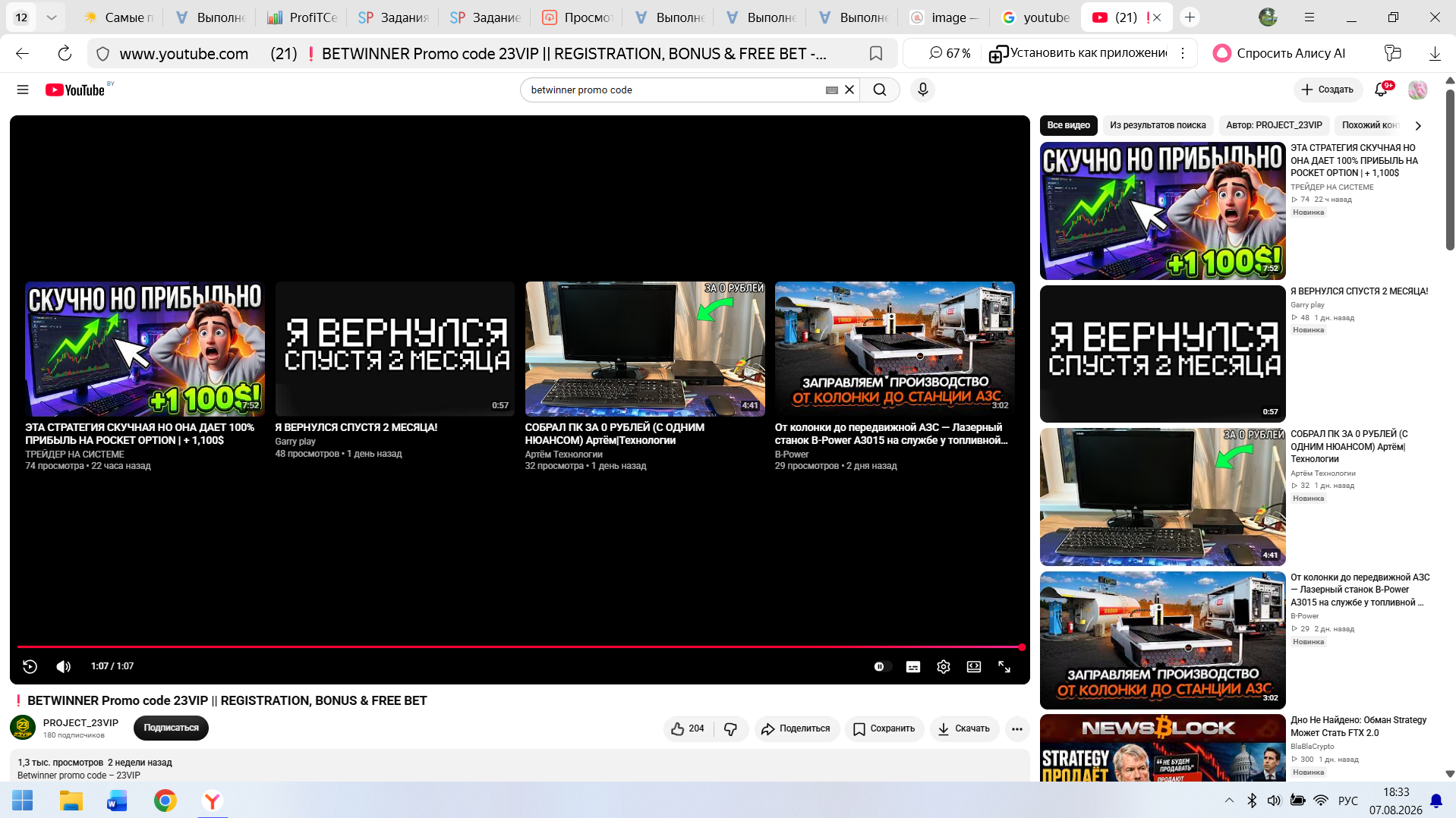Viewport: 1456px width, 818px height.
Task: Enter full screen mode in player
Action: (x=1004, y=666)
